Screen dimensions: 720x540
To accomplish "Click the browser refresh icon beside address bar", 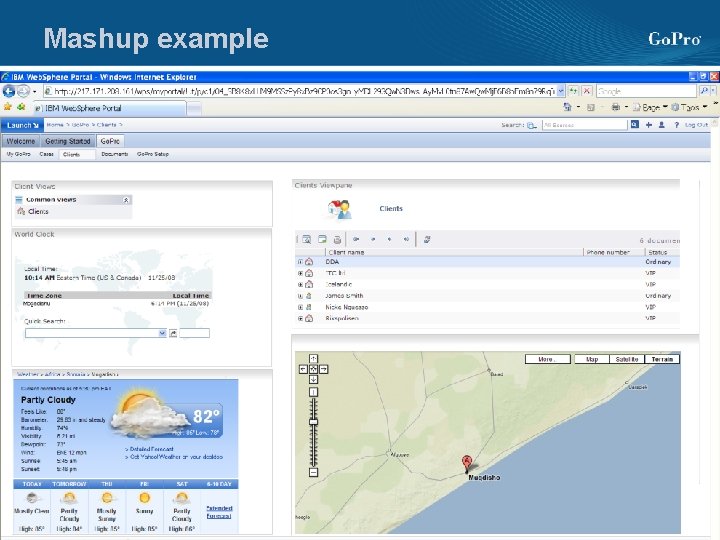I will coord(573,91).
